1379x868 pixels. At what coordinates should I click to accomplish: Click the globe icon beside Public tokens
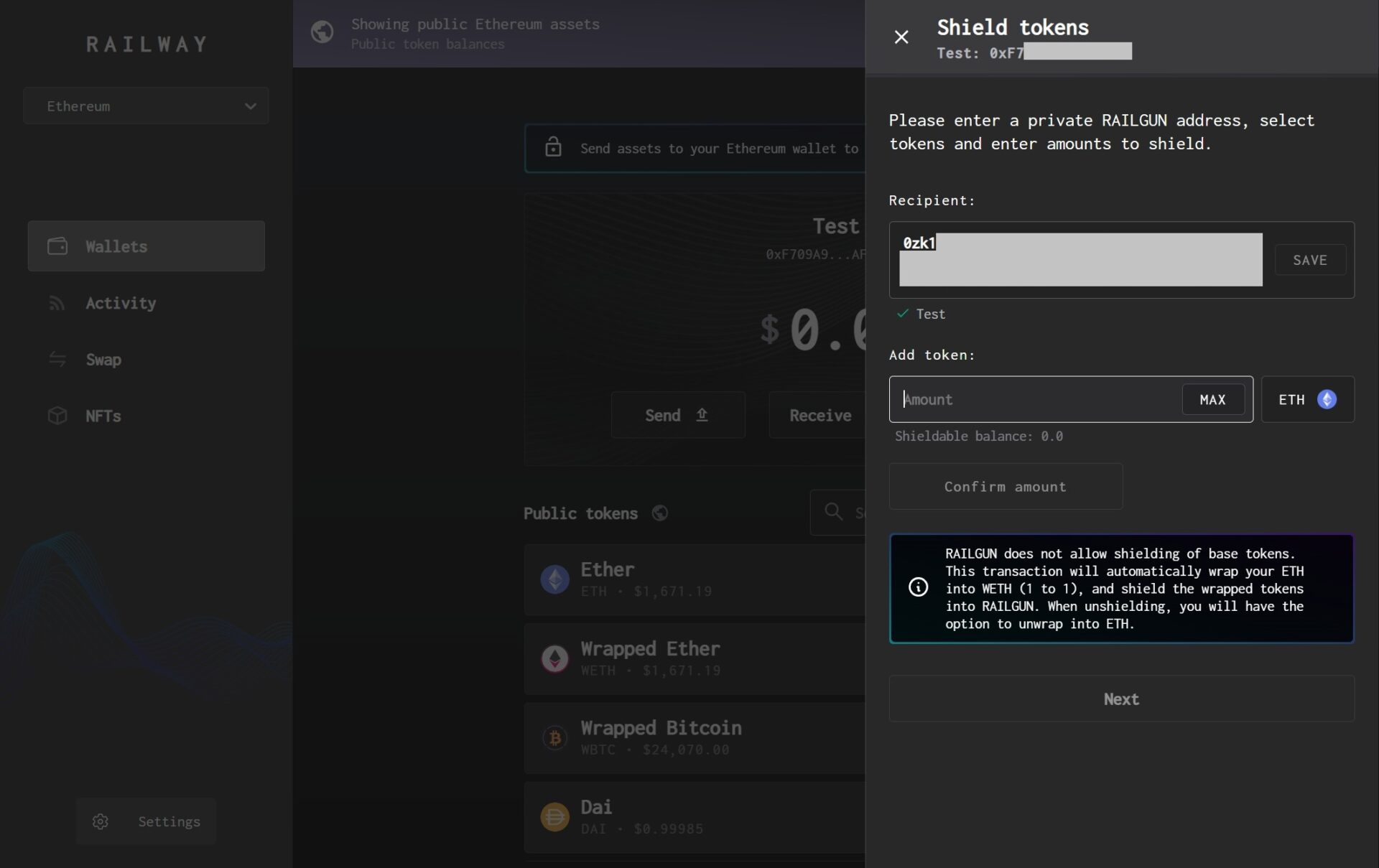click(x=659, y=513)
